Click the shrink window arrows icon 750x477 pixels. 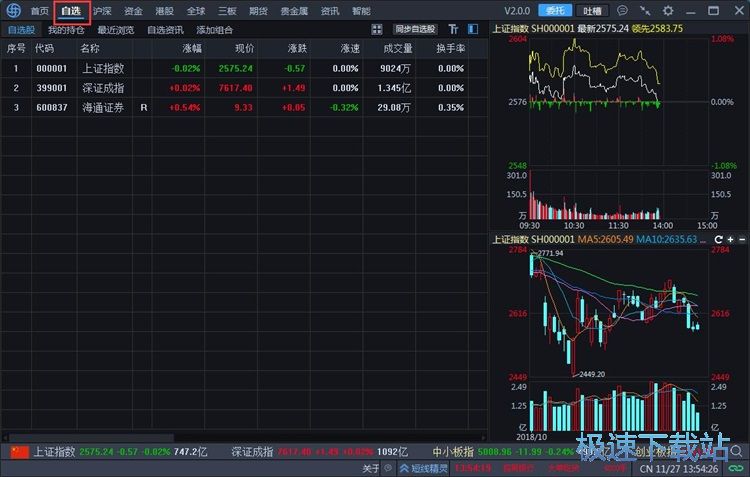coord(645,10)
